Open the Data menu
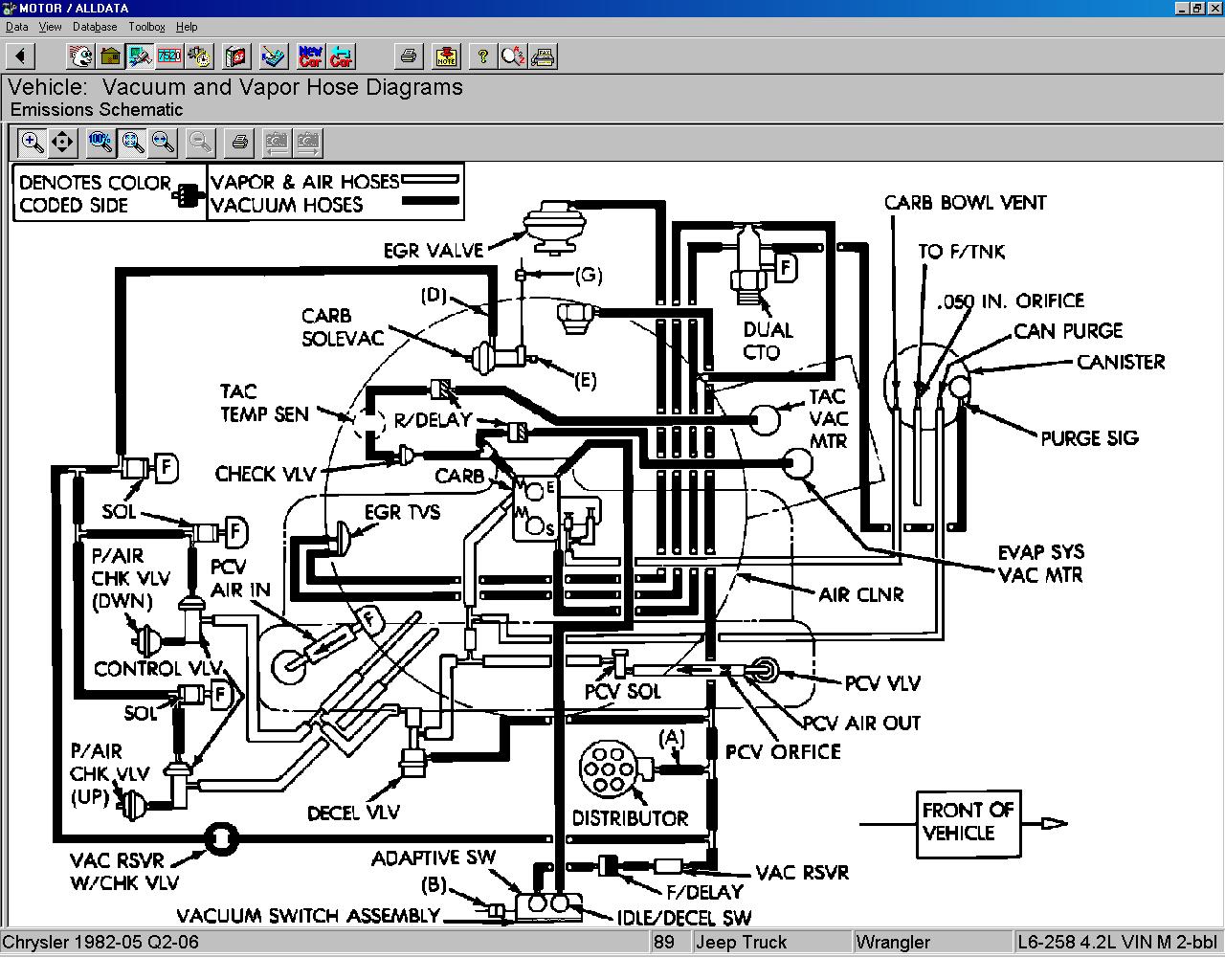This screenshot has height=980, width=1225. 16,27
